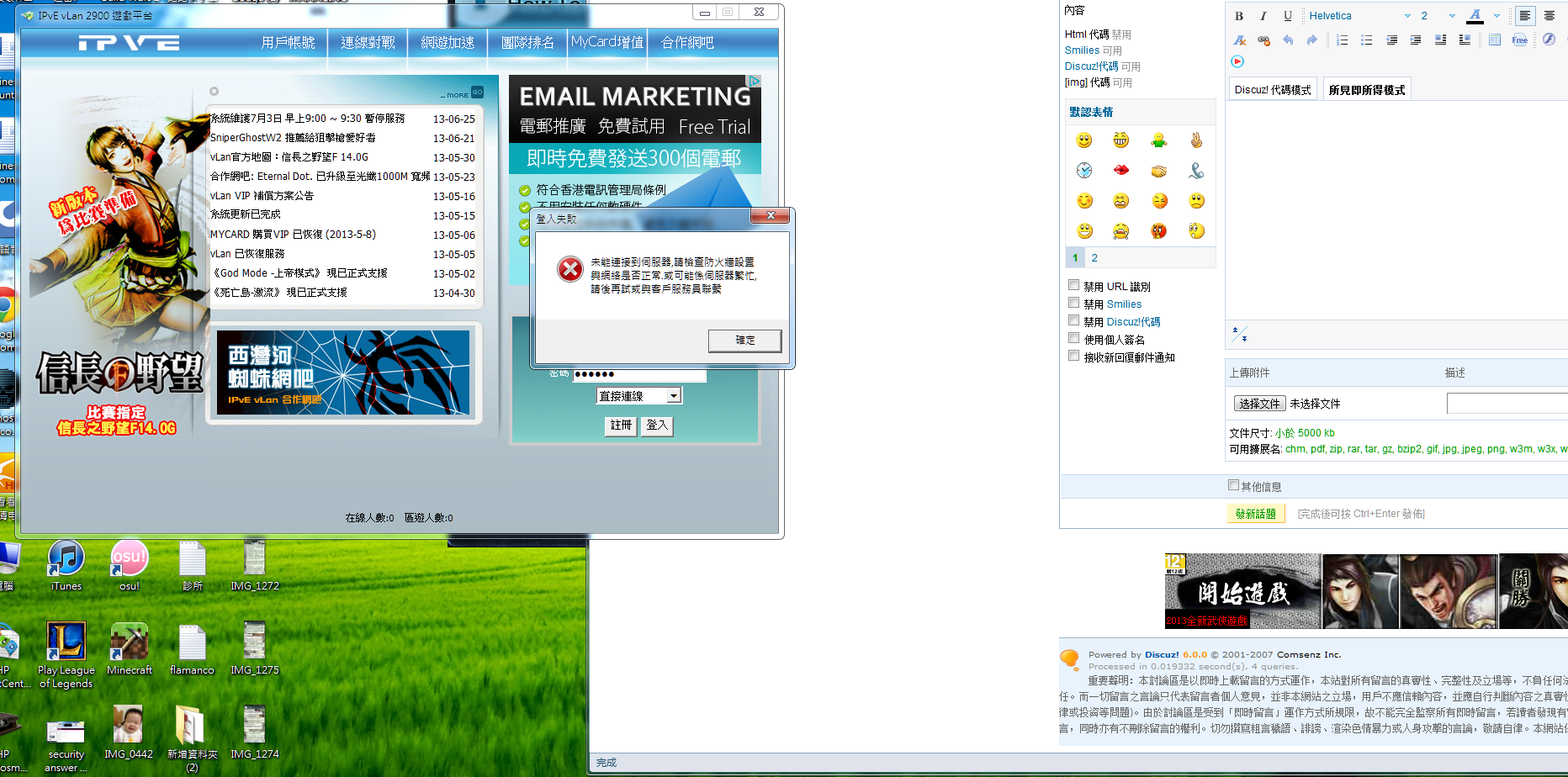Enable the 使用個人簽名 checkbox
Viewport: 1568px width, 777px height.
coord(1073,338)
